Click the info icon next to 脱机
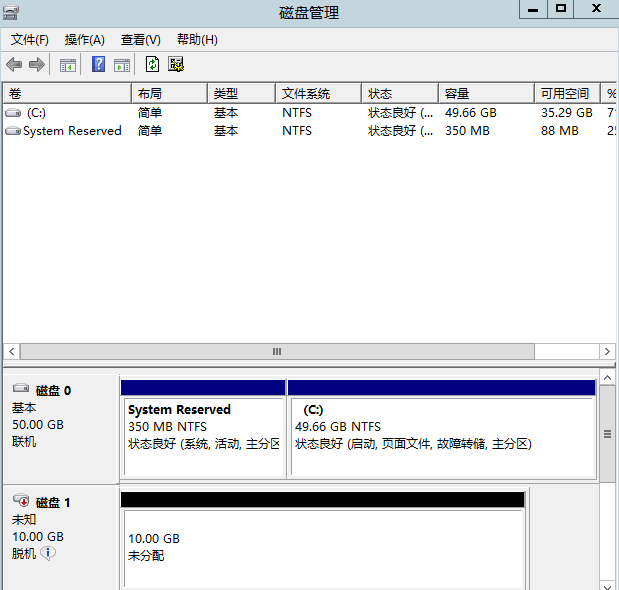 tap(48, 553)
